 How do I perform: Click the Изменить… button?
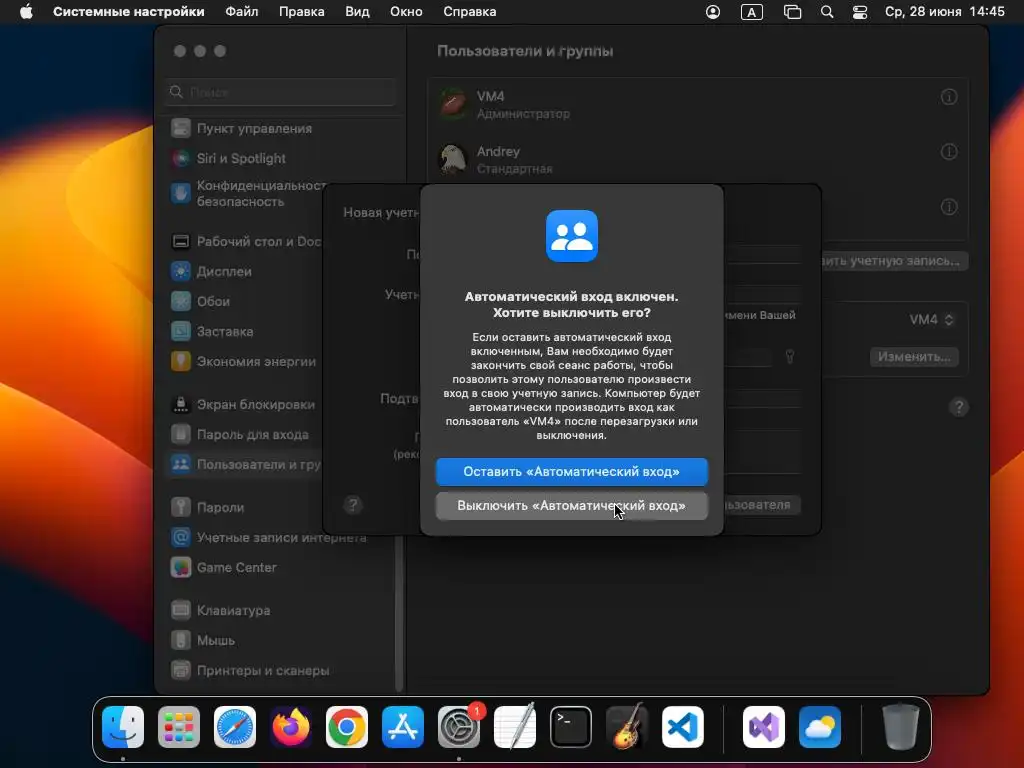tap(914, 357)
